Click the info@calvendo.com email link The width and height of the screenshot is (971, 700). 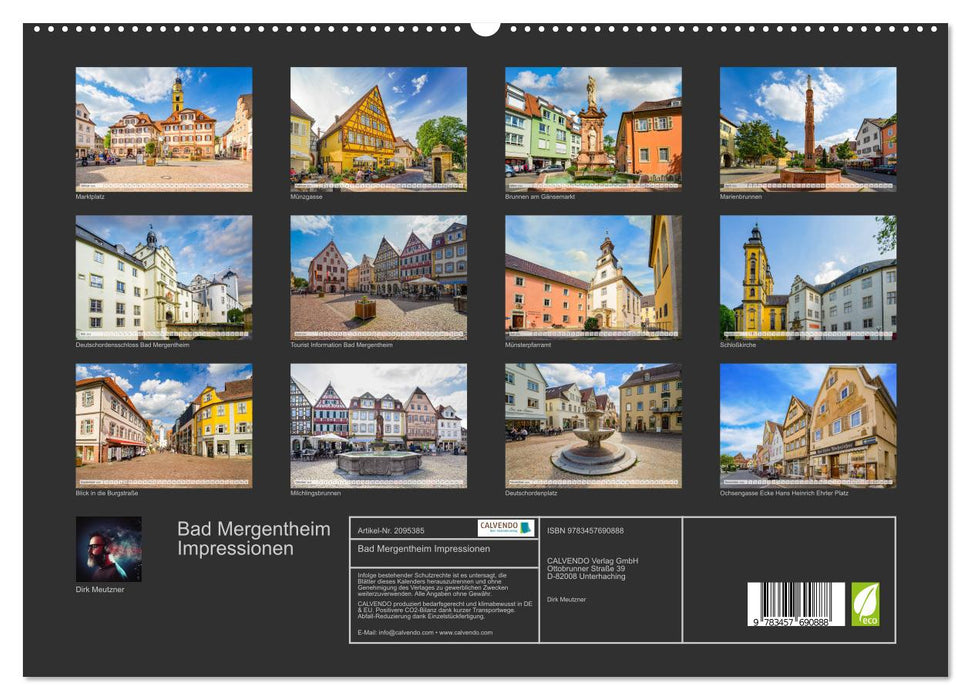coord(404,632)
